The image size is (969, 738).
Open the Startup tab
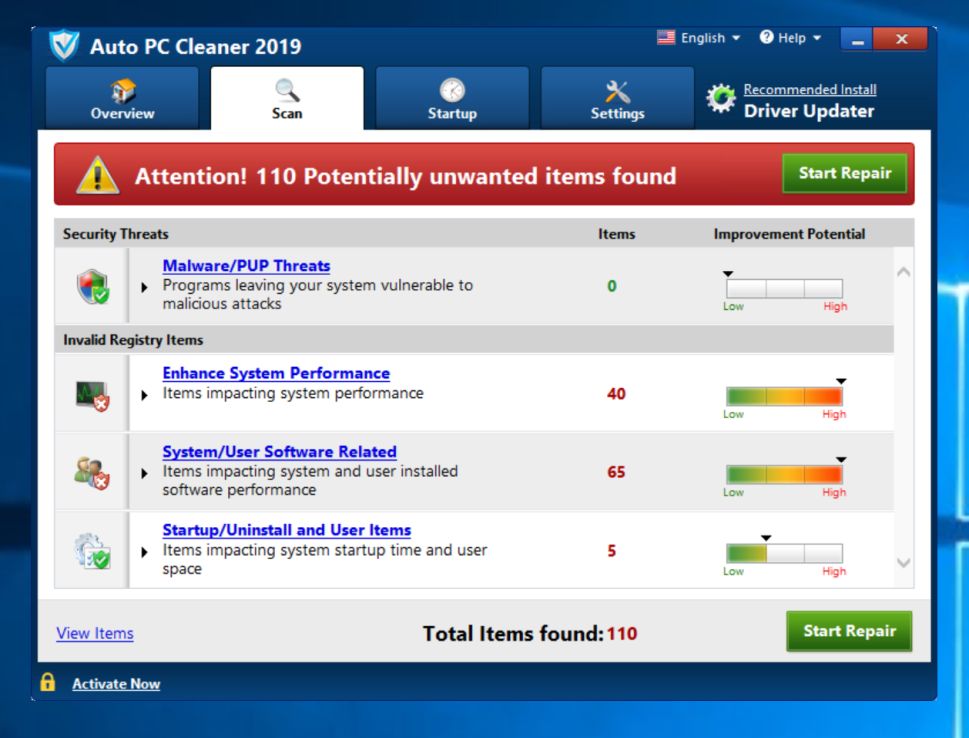[x=452, y=98]
